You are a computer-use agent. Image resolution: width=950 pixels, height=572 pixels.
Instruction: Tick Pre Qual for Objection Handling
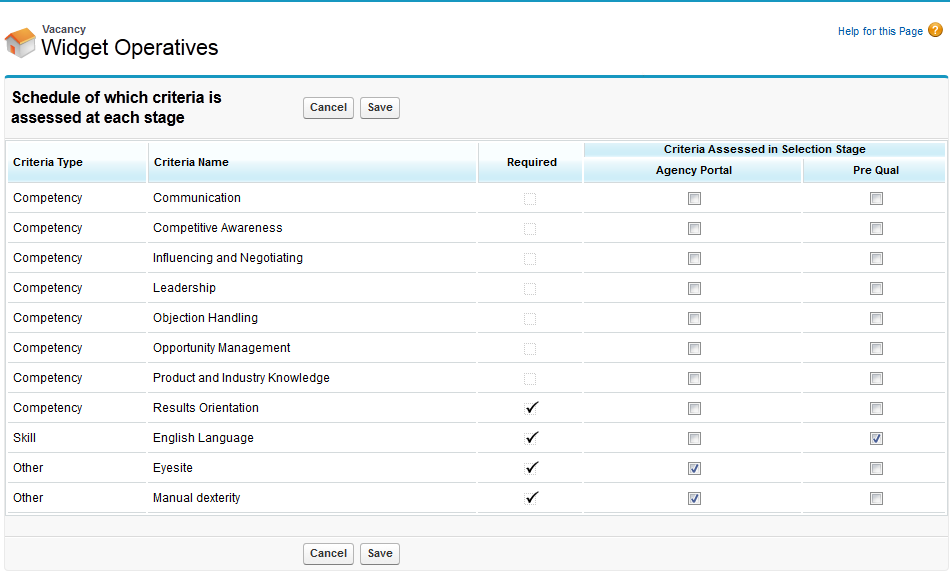point(876,318)
